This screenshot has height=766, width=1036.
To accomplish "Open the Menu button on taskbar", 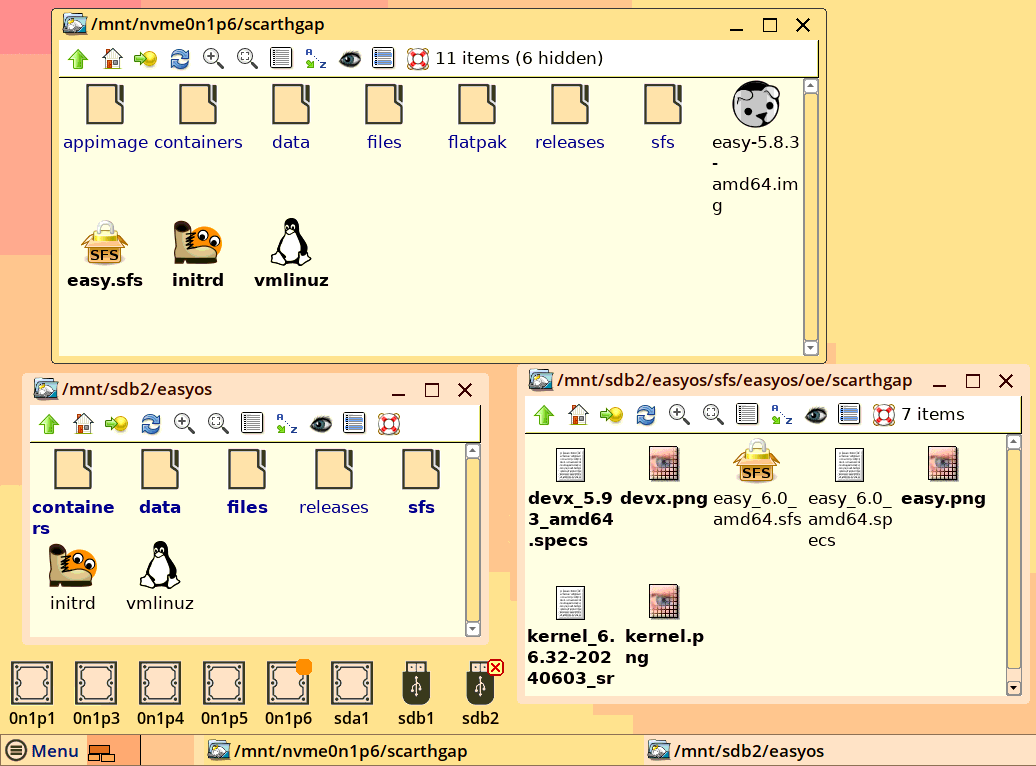I will (x=44, y=751).
